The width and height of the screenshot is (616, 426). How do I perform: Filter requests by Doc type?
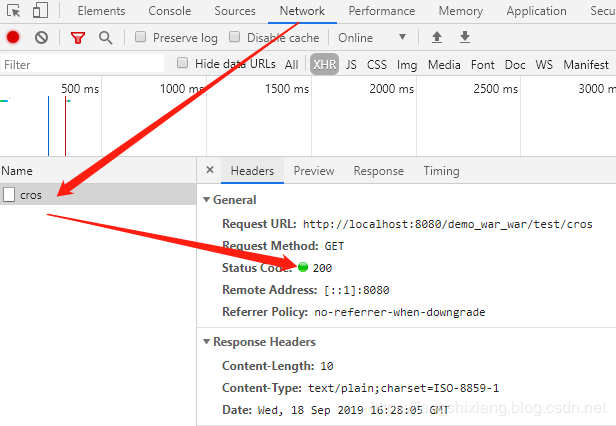click(515, 64)
